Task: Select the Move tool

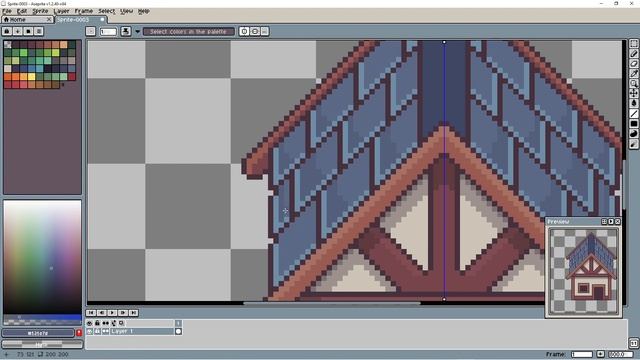Action: pos(633,93)
